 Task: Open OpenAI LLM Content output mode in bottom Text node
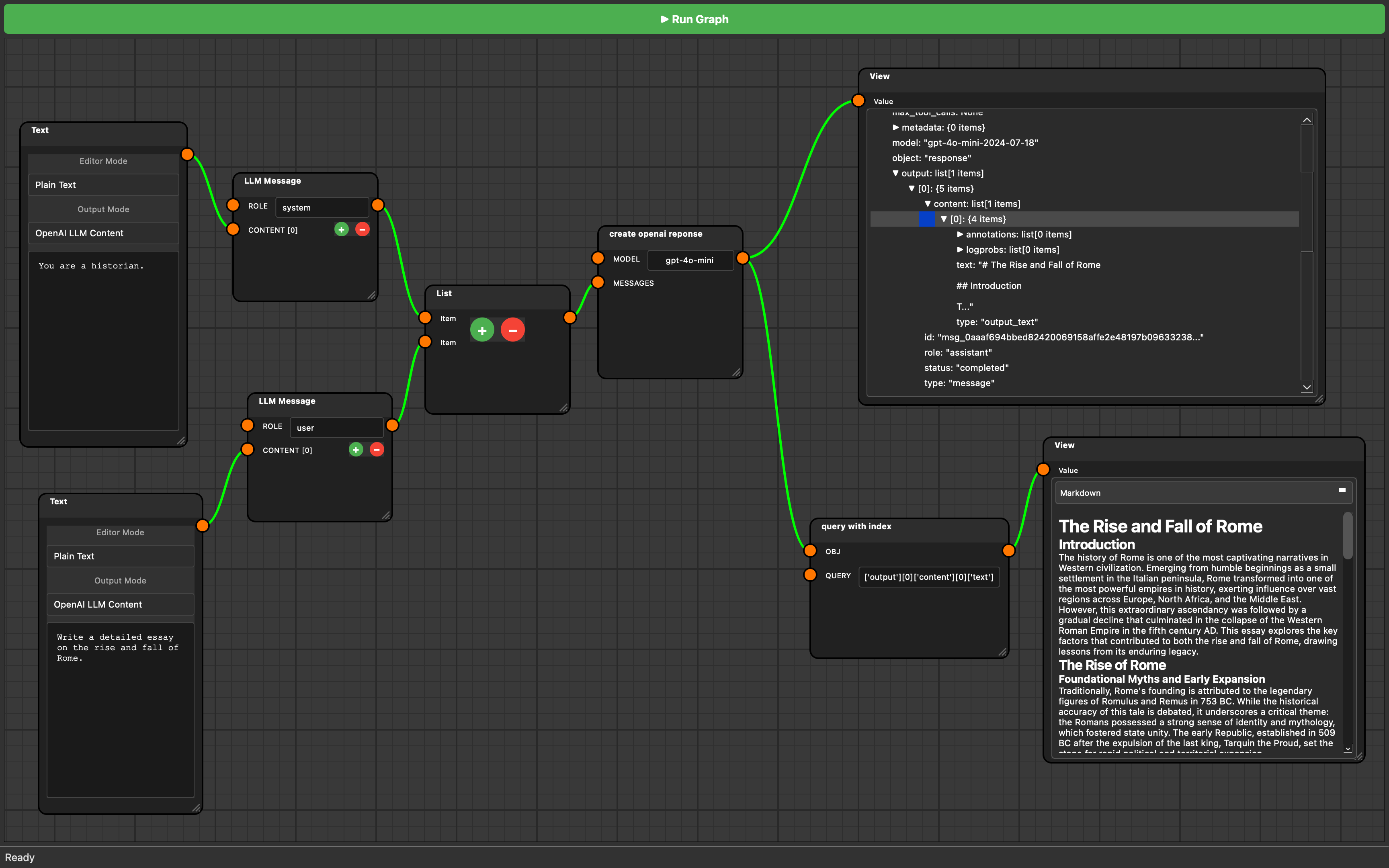tap(121, 604)
